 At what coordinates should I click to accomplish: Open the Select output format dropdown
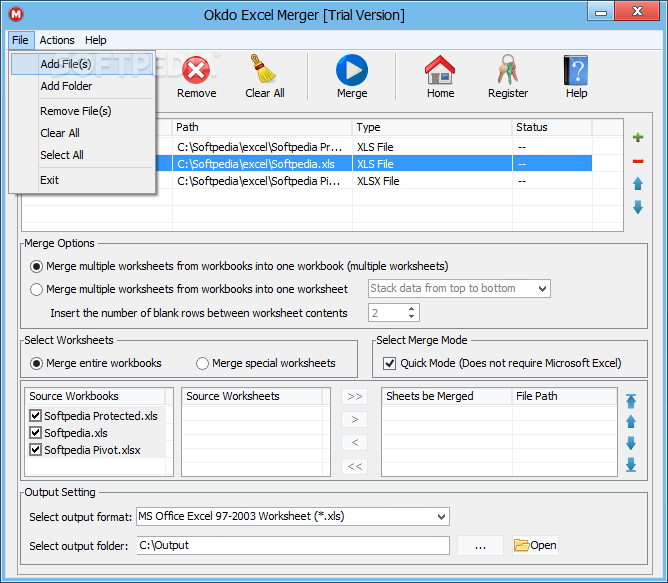point(441,517)
